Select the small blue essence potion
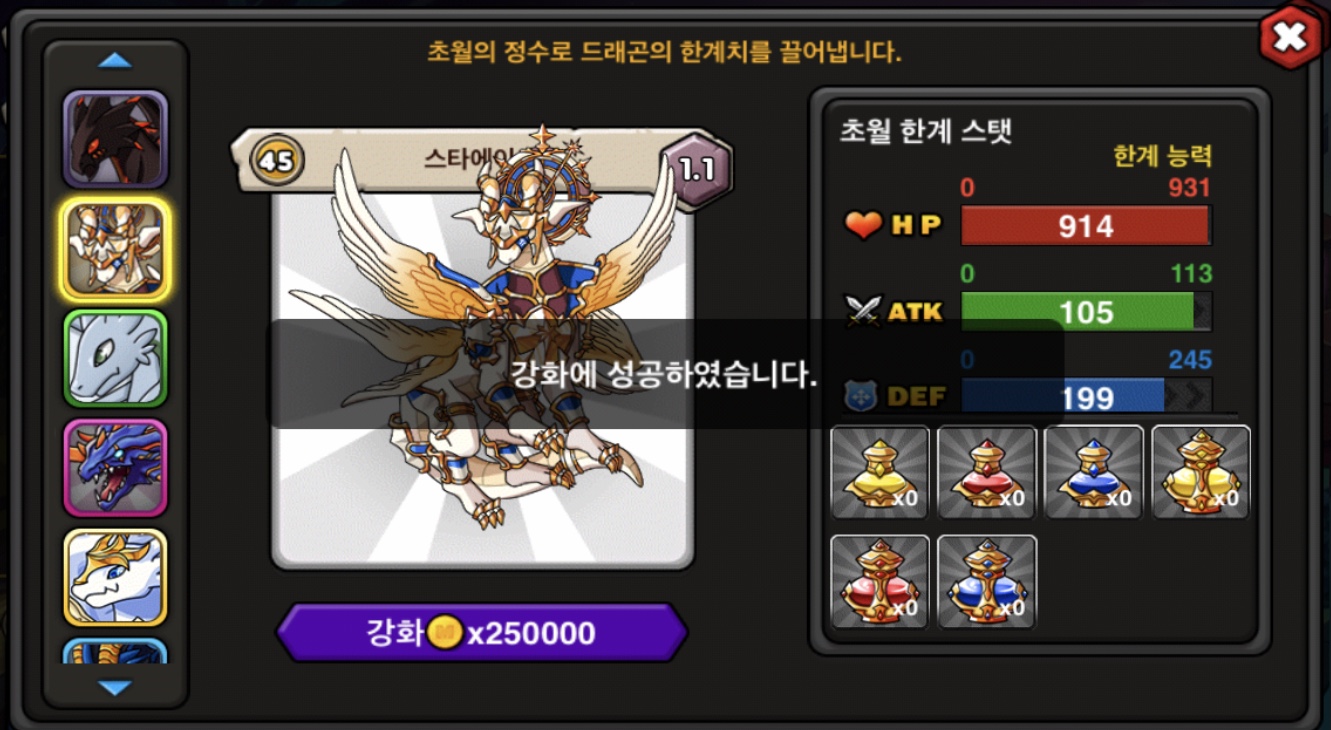 pyautogui.click(x=1094, y=472)
